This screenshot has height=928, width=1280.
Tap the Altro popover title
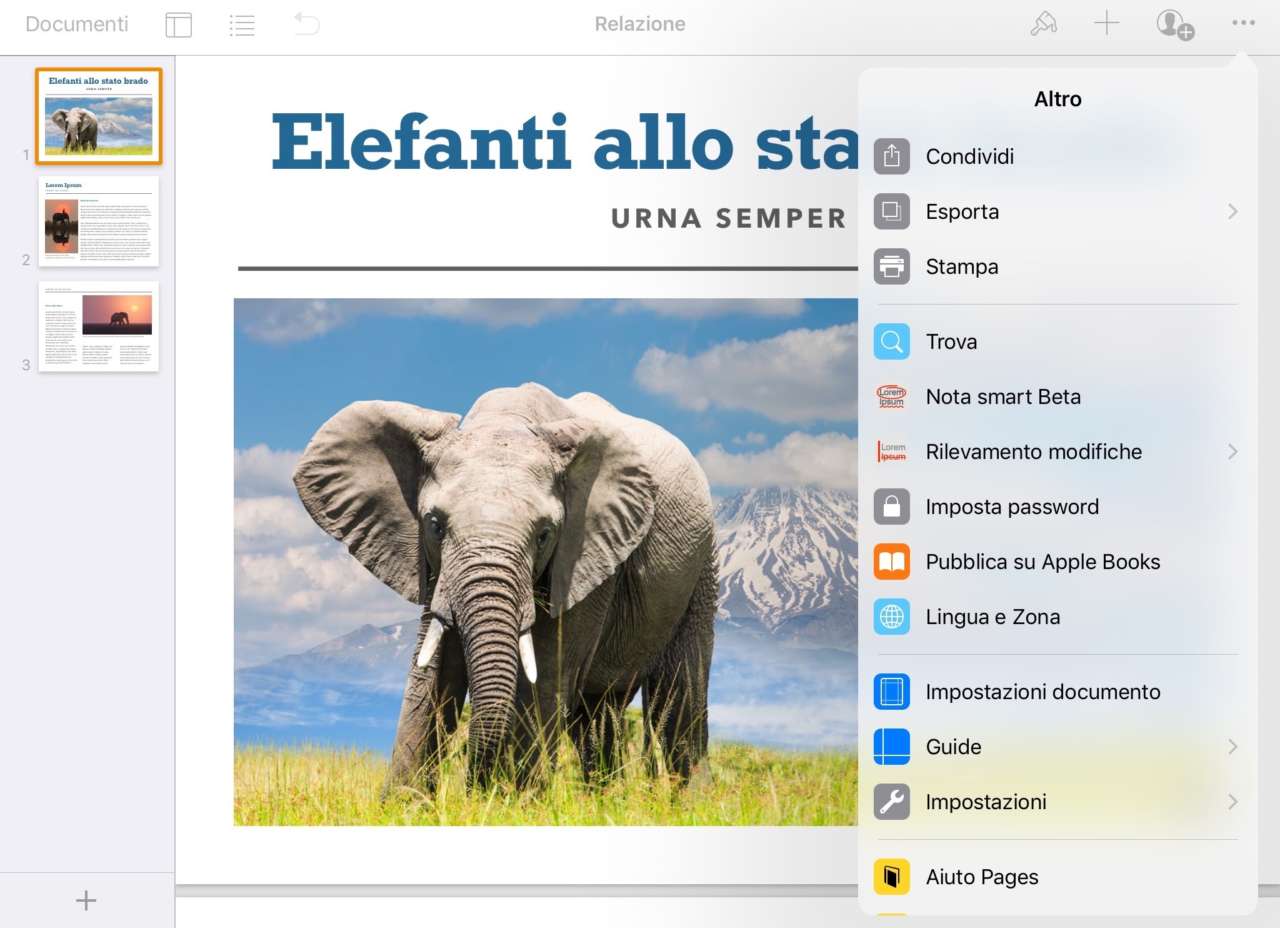coord(1058,99)
